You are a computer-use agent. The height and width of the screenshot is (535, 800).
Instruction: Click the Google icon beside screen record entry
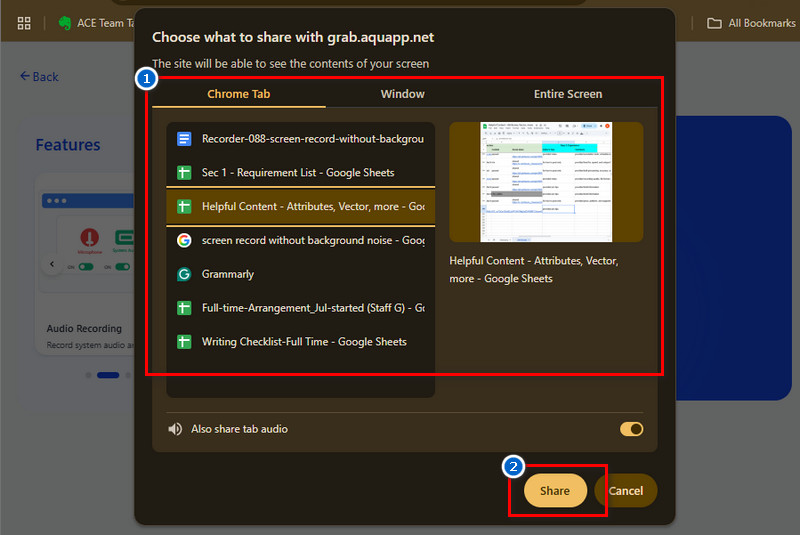[184, 240]
